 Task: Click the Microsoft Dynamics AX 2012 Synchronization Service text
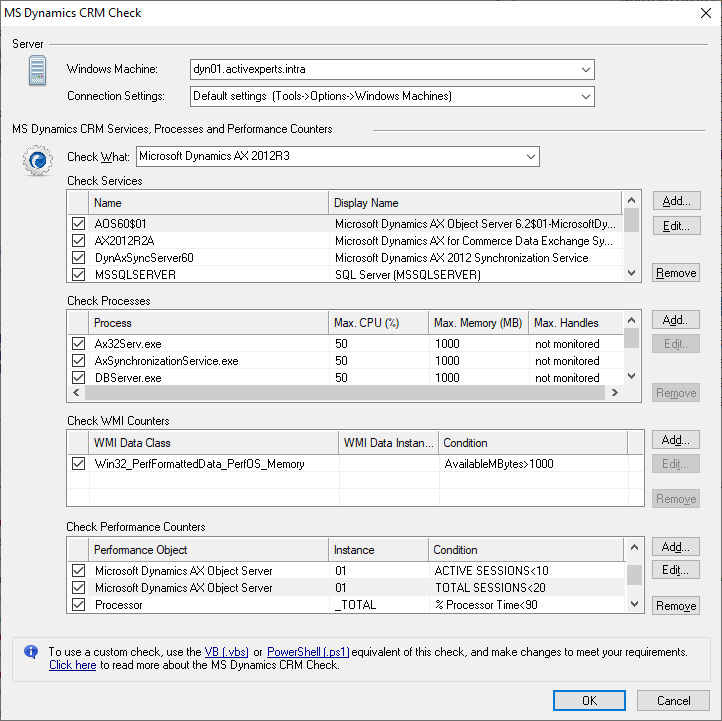[x=461, y=258]
